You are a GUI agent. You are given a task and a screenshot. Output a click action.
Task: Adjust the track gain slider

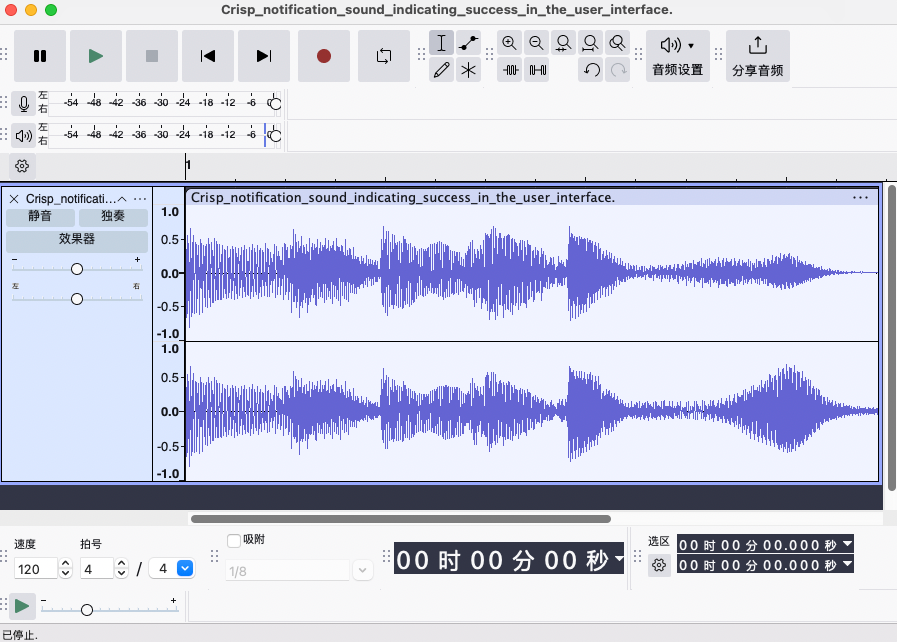pos(77,269)
